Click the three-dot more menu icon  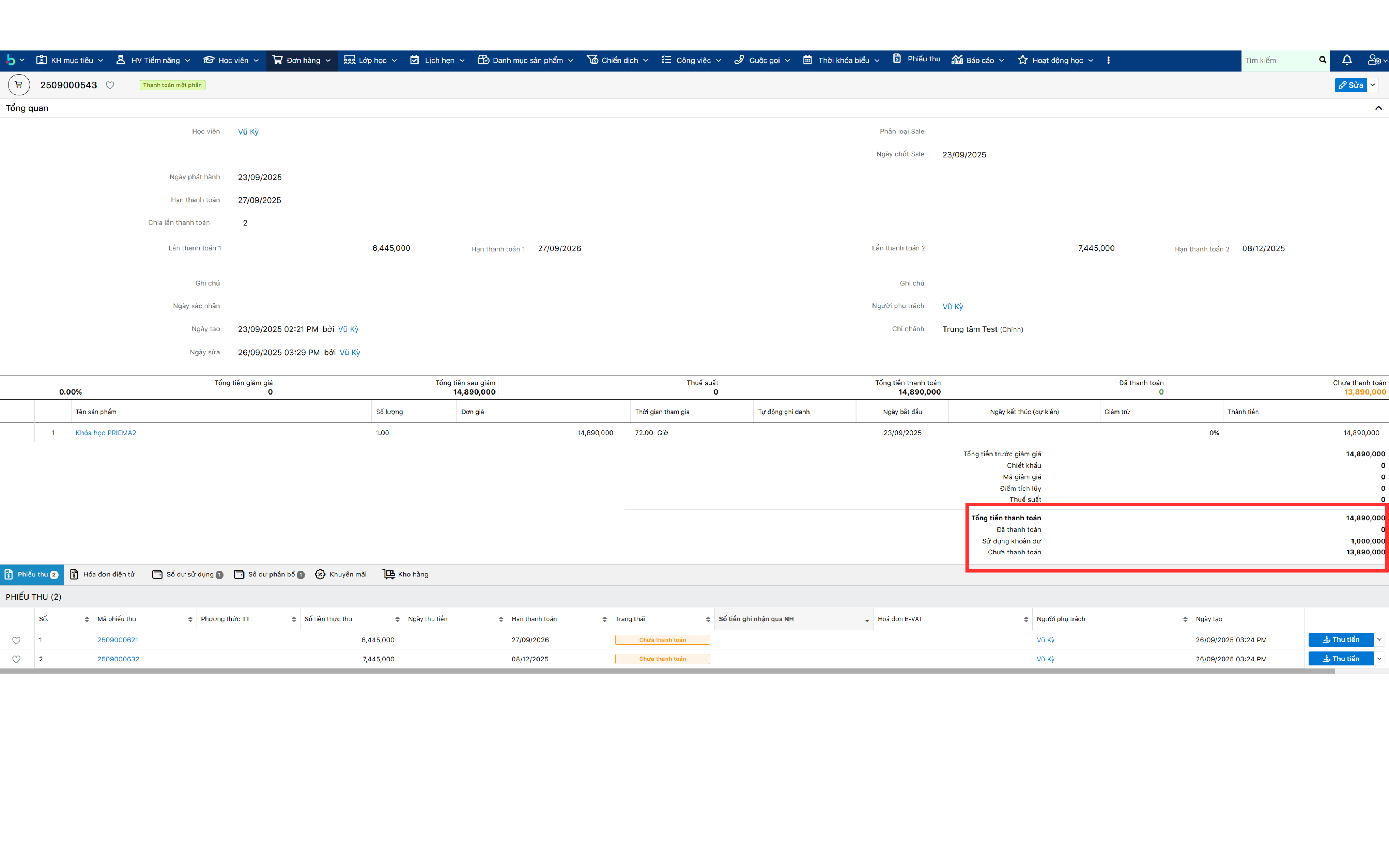click(x=1108, y=60)
